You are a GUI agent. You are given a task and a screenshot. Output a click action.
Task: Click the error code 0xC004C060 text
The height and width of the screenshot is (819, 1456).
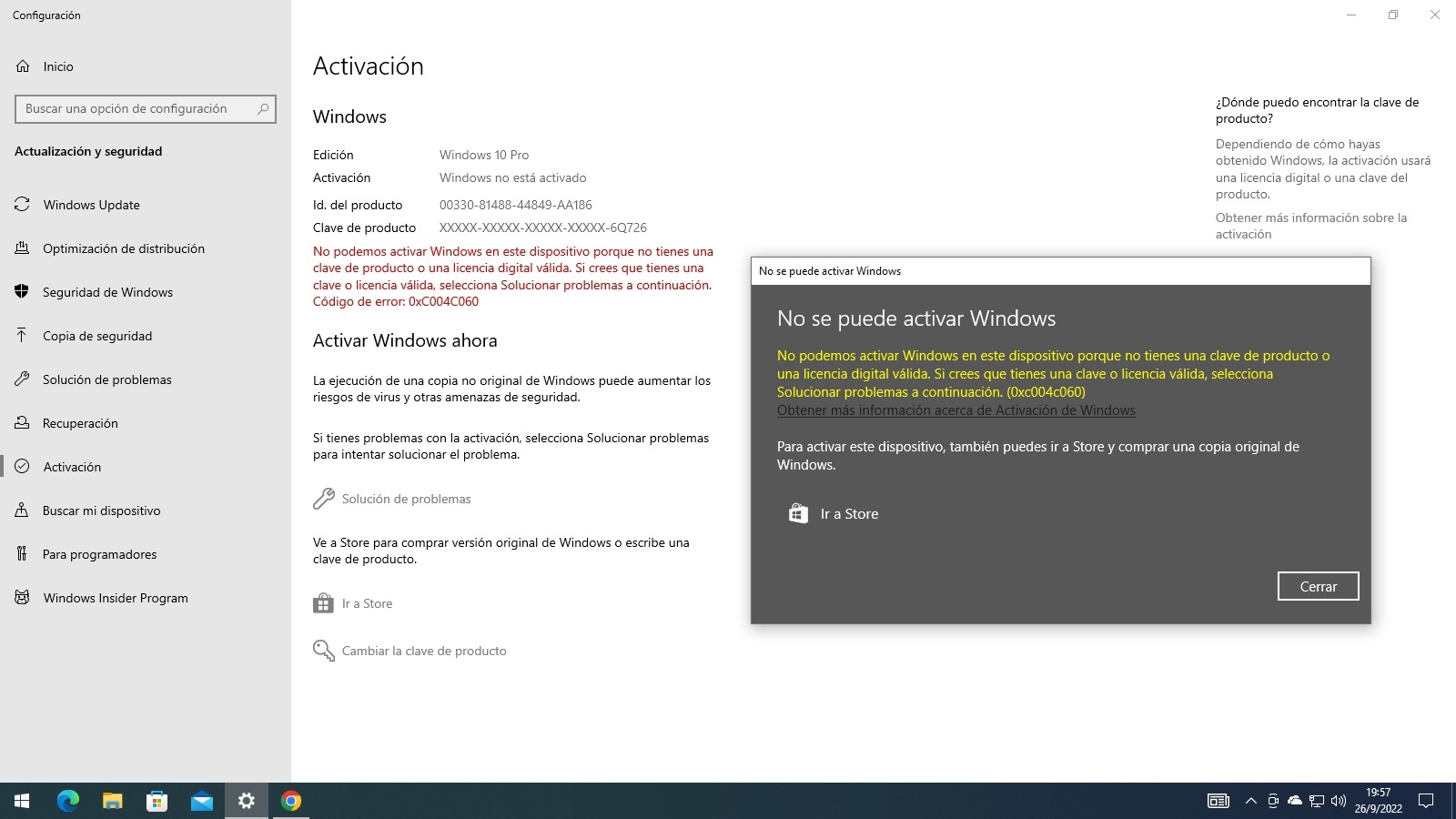click(x=443, y=301)
